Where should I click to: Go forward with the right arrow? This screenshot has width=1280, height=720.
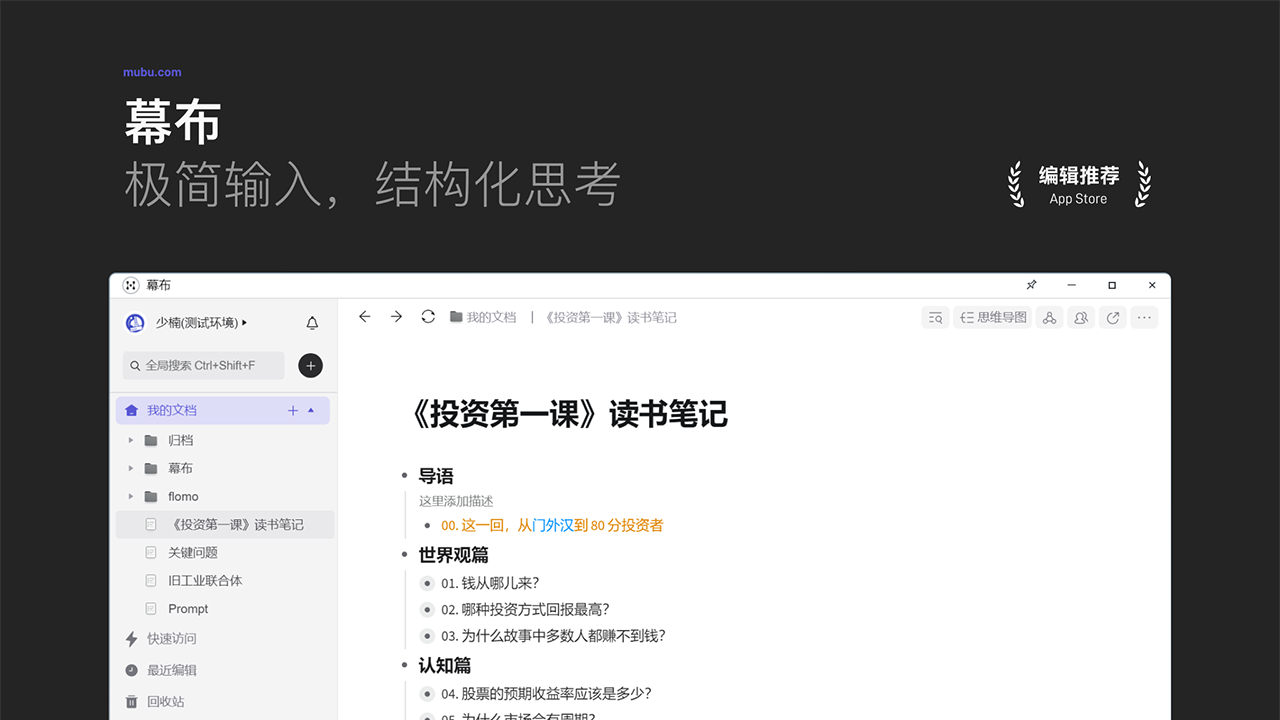(396, 317)
